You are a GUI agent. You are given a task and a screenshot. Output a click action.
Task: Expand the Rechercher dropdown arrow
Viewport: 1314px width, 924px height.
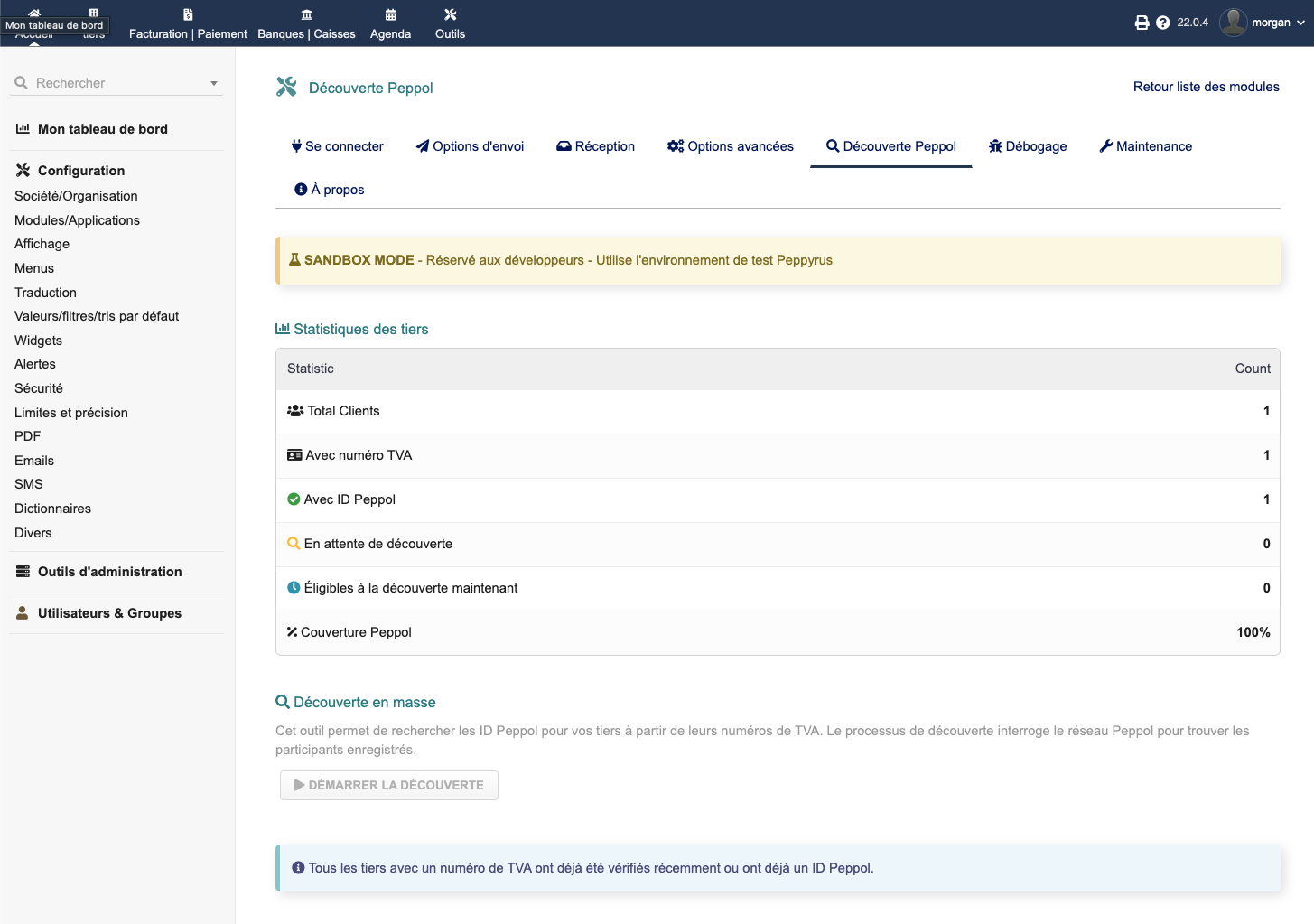coord(214,83)
